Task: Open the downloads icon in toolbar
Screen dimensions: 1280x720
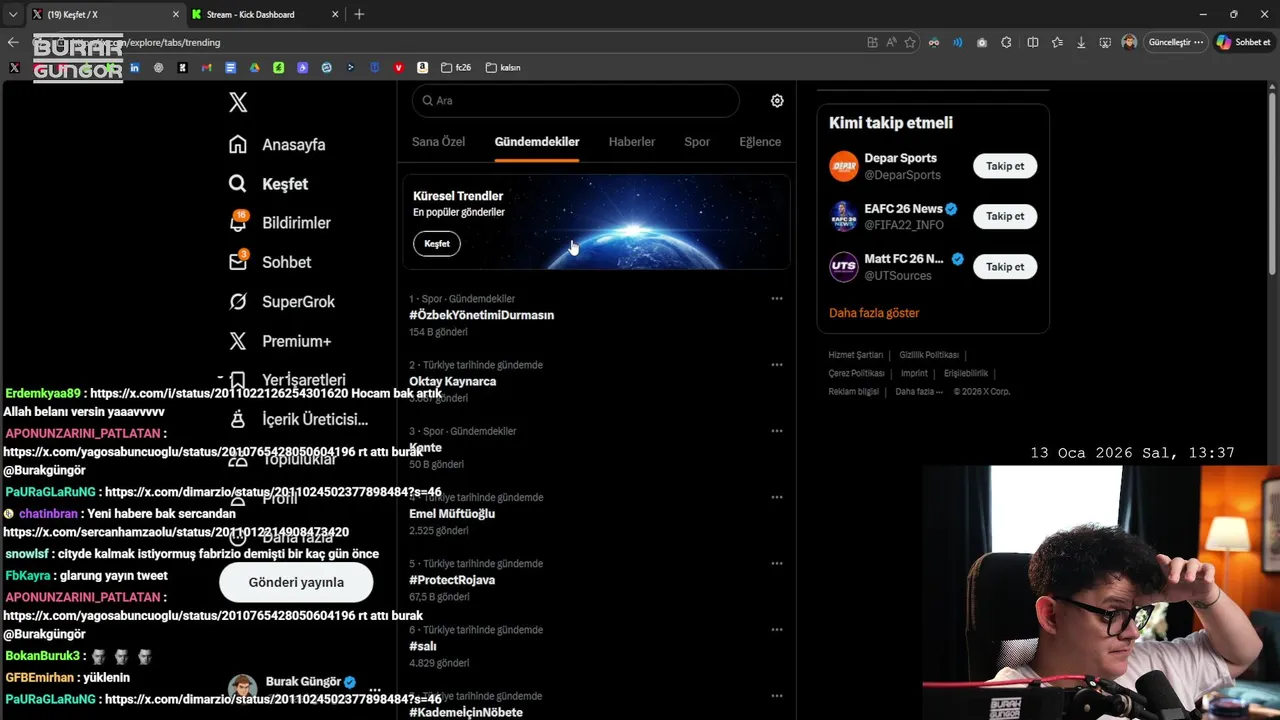Action: point(1081,42)
